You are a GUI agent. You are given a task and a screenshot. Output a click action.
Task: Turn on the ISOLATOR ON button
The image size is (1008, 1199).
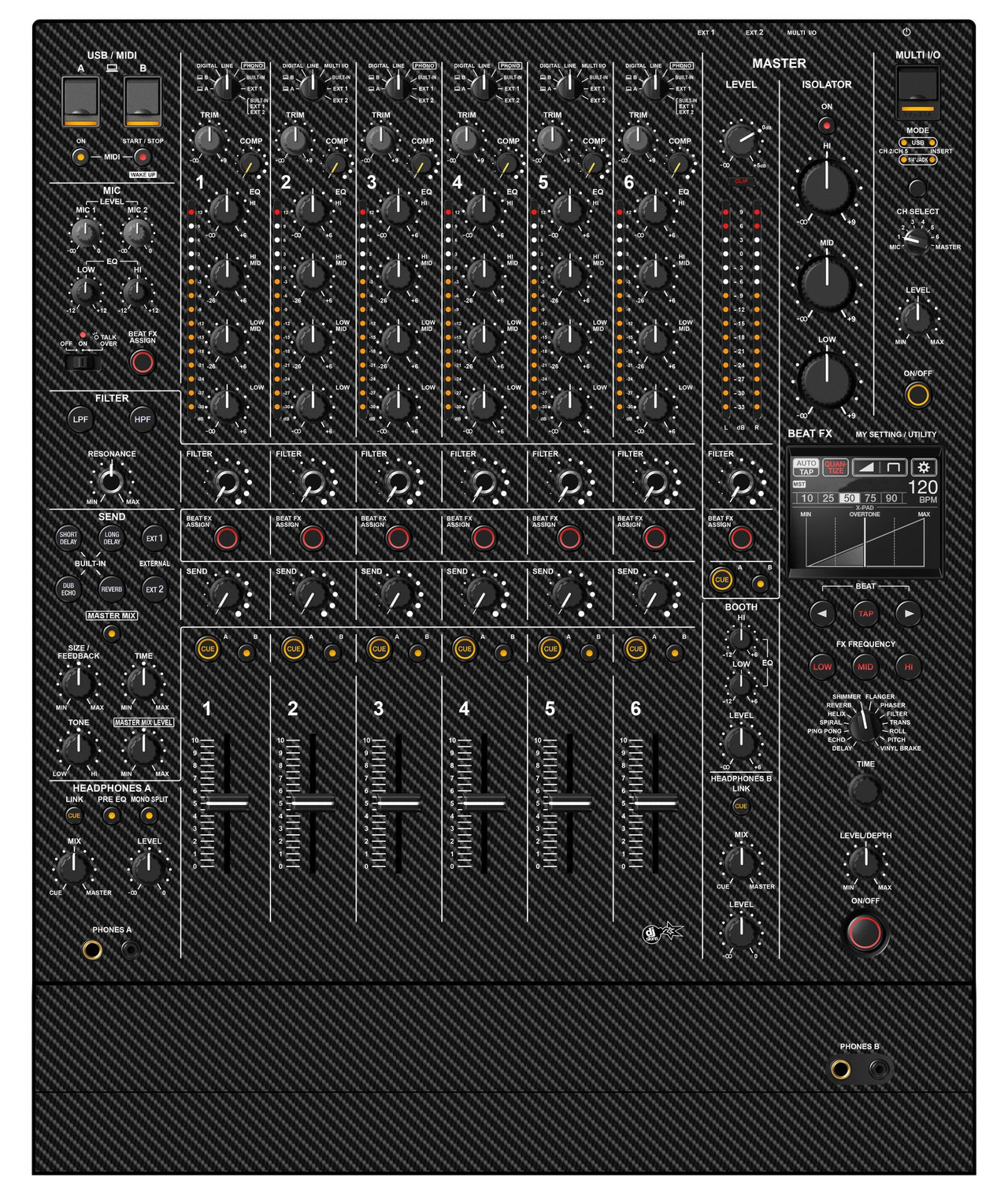coord(826,124)
